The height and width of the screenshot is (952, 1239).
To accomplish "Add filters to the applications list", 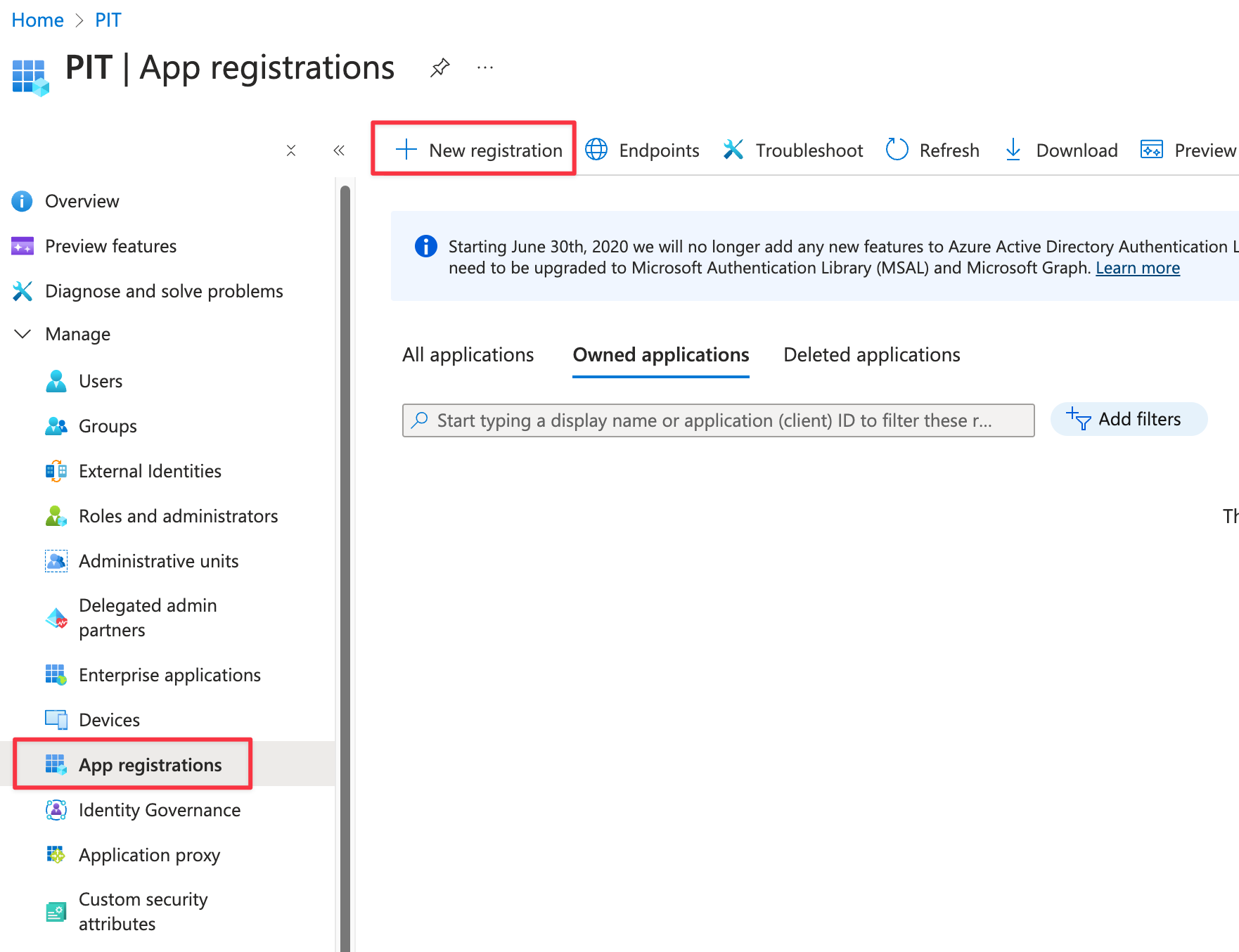I will pyautogui.click(x=1129, y=419).
